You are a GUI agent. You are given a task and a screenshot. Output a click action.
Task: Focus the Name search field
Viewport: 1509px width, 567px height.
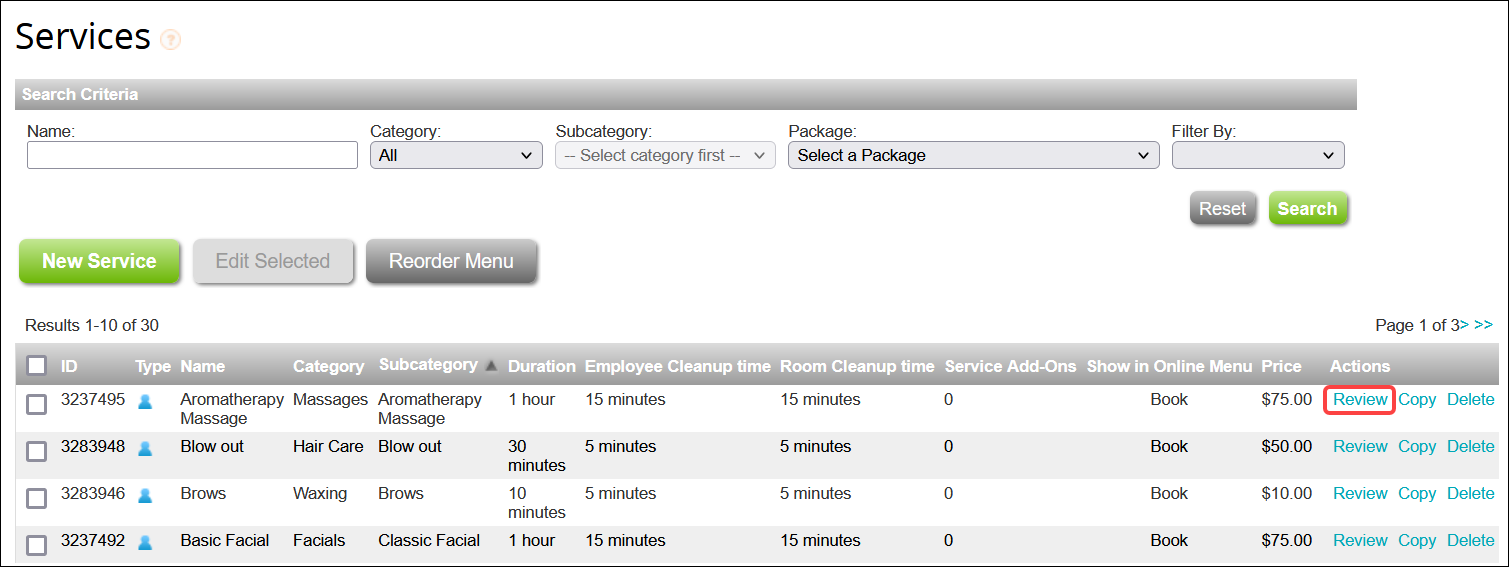pyautogui.click(x=192, y=155)
